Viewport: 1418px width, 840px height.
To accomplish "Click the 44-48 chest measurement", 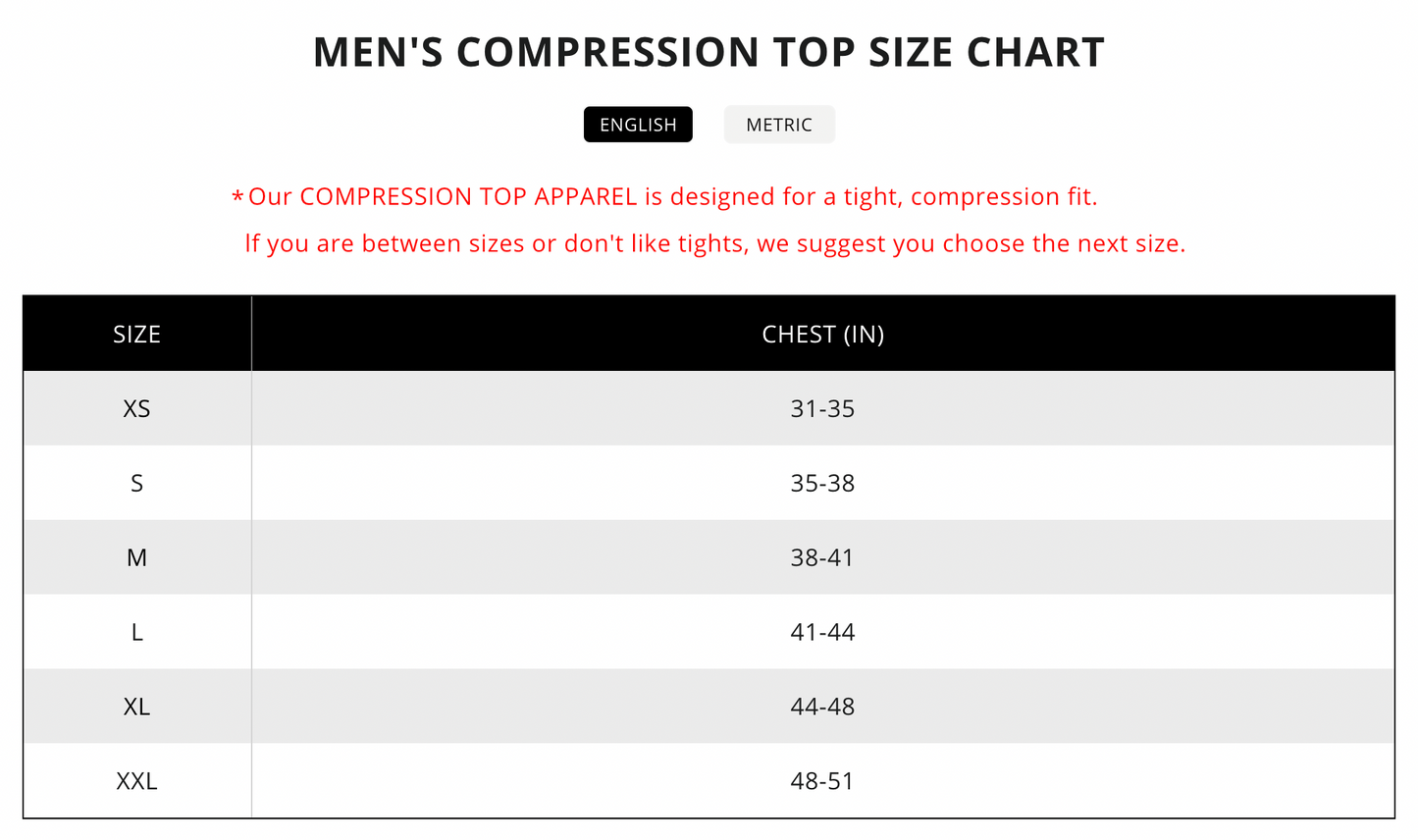I will 822,707.
